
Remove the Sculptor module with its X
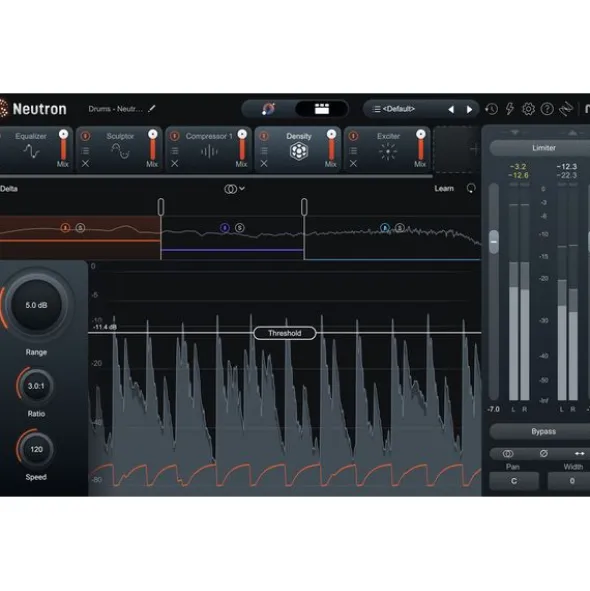(85, 164)
